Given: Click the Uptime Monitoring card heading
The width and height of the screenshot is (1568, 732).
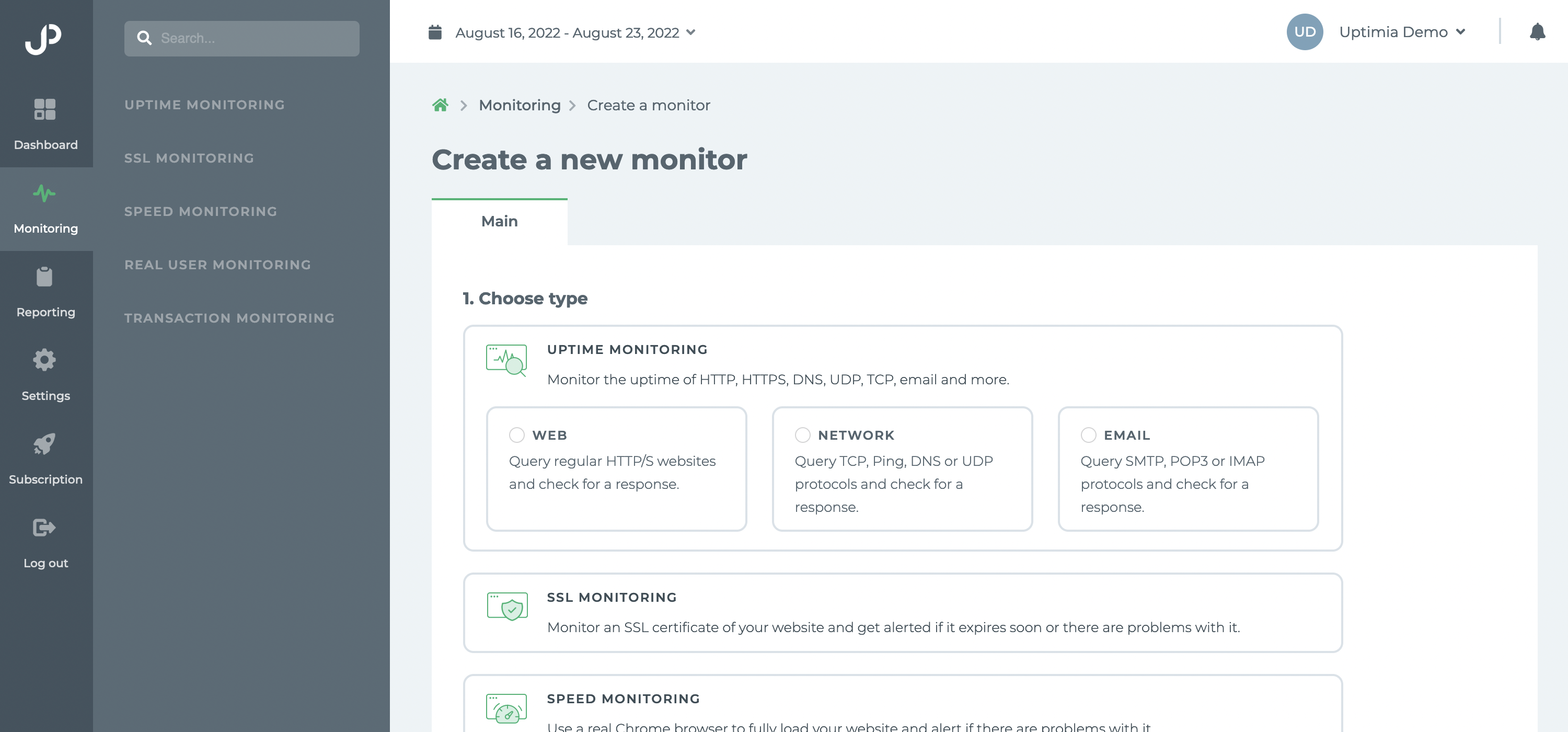Looking at the screenshot, I should [x=627, y=350].
